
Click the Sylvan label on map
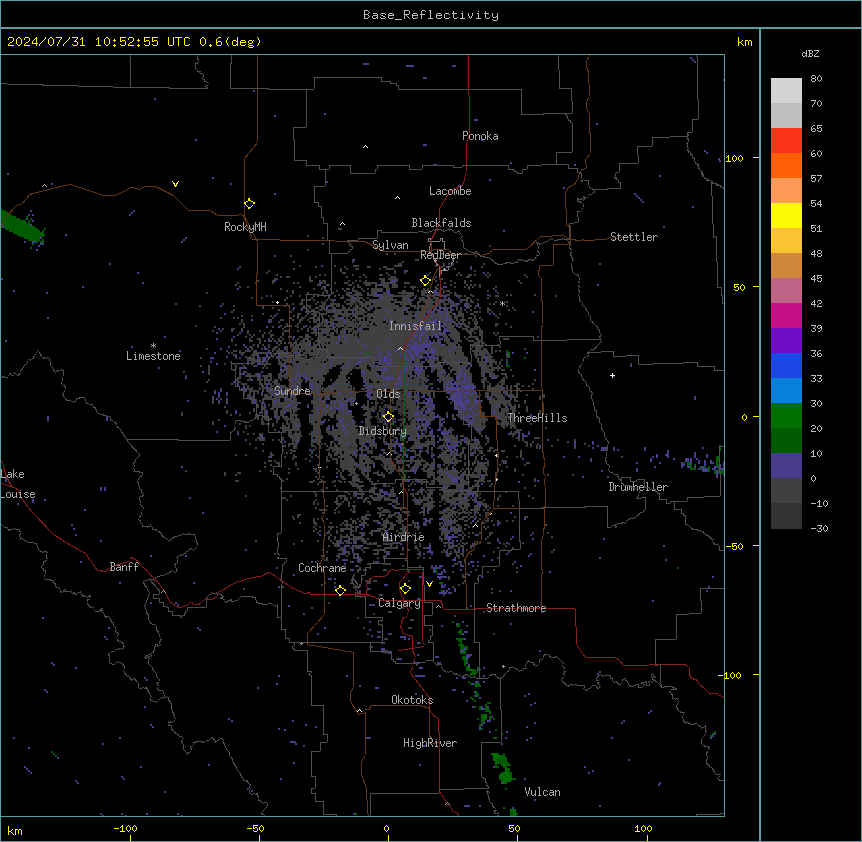point(390,245)
